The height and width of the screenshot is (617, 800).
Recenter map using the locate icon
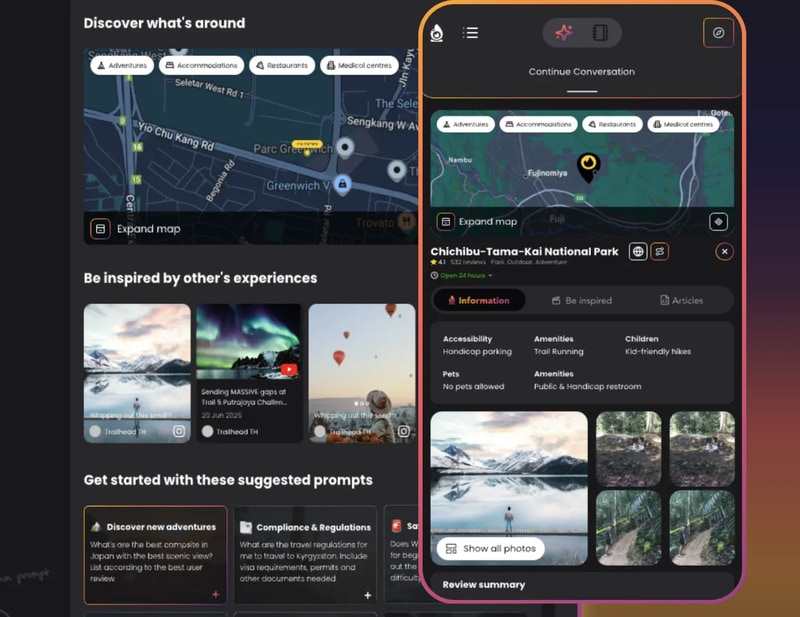(x=718, y=221)
